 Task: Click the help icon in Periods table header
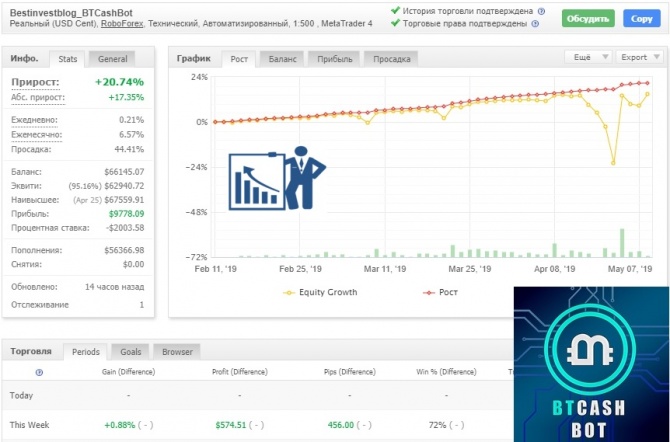[x=39, y=372]
